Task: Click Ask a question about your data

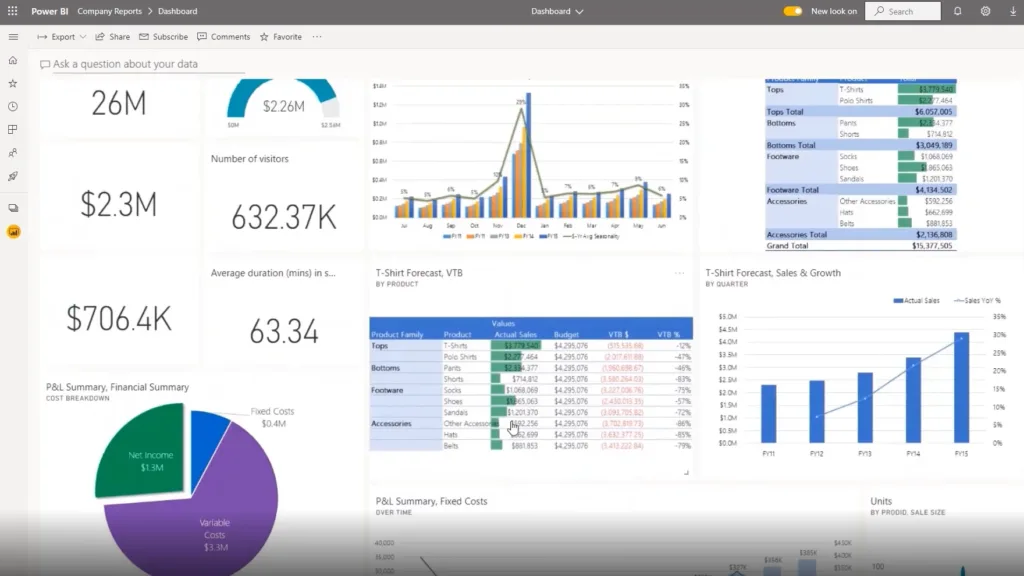Action: click(x=125, y=64)
